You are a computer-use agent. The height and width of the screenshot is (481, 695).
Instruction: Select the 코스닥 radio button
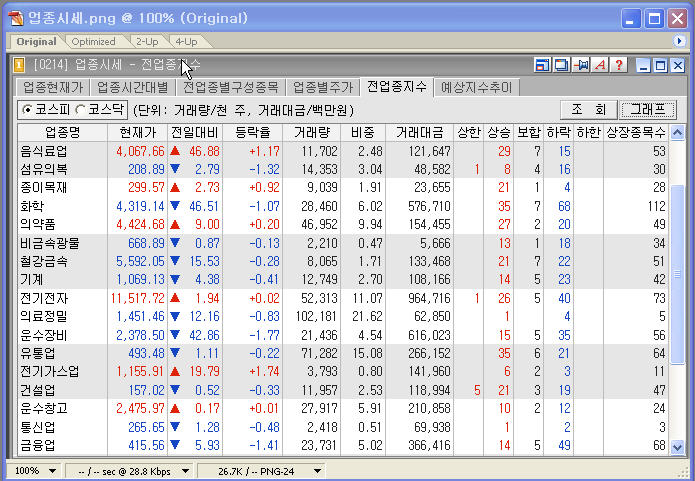(x=80, y=108)
